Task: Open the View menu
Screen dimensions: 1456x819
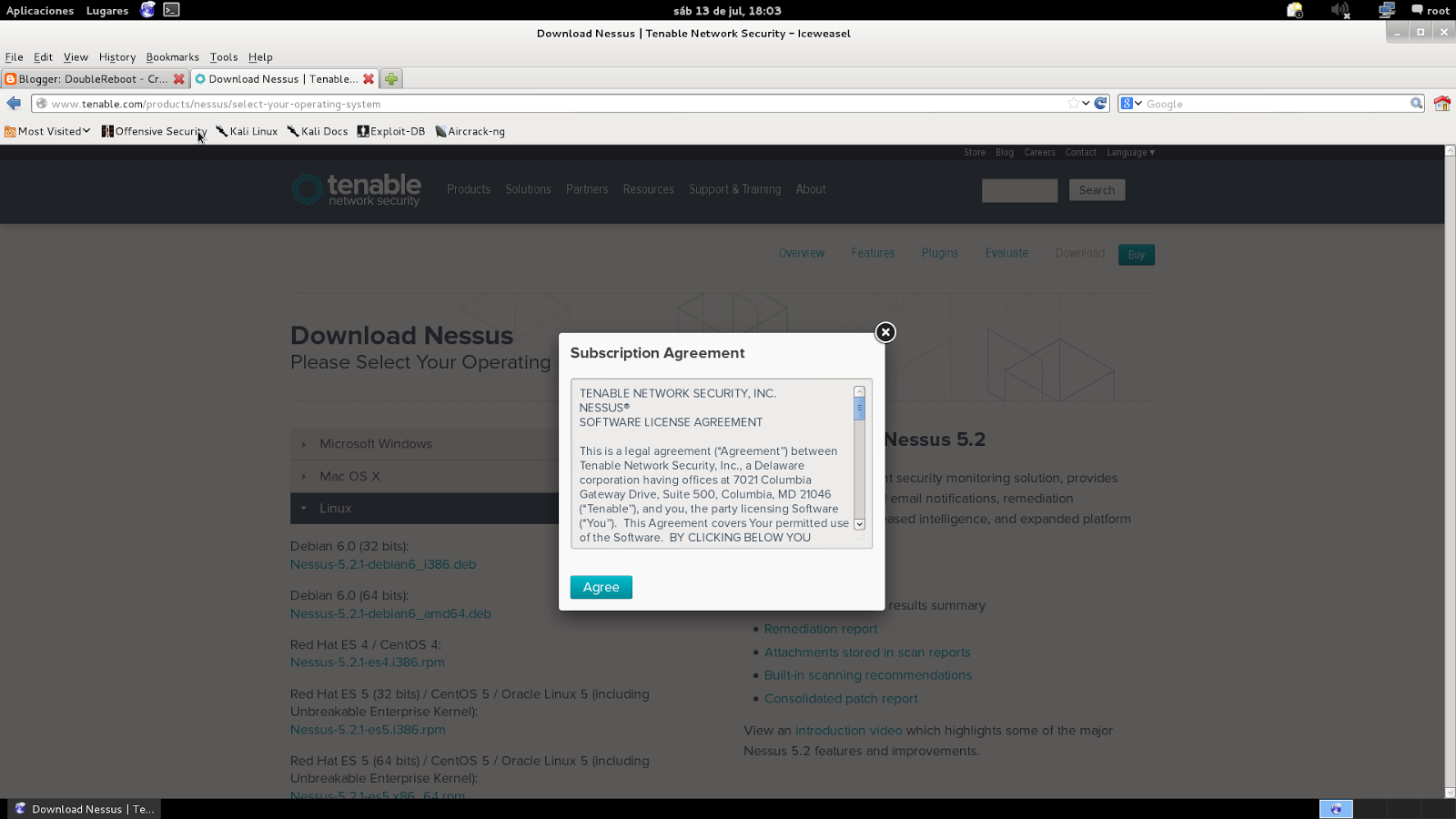Action: coord(76,56)
